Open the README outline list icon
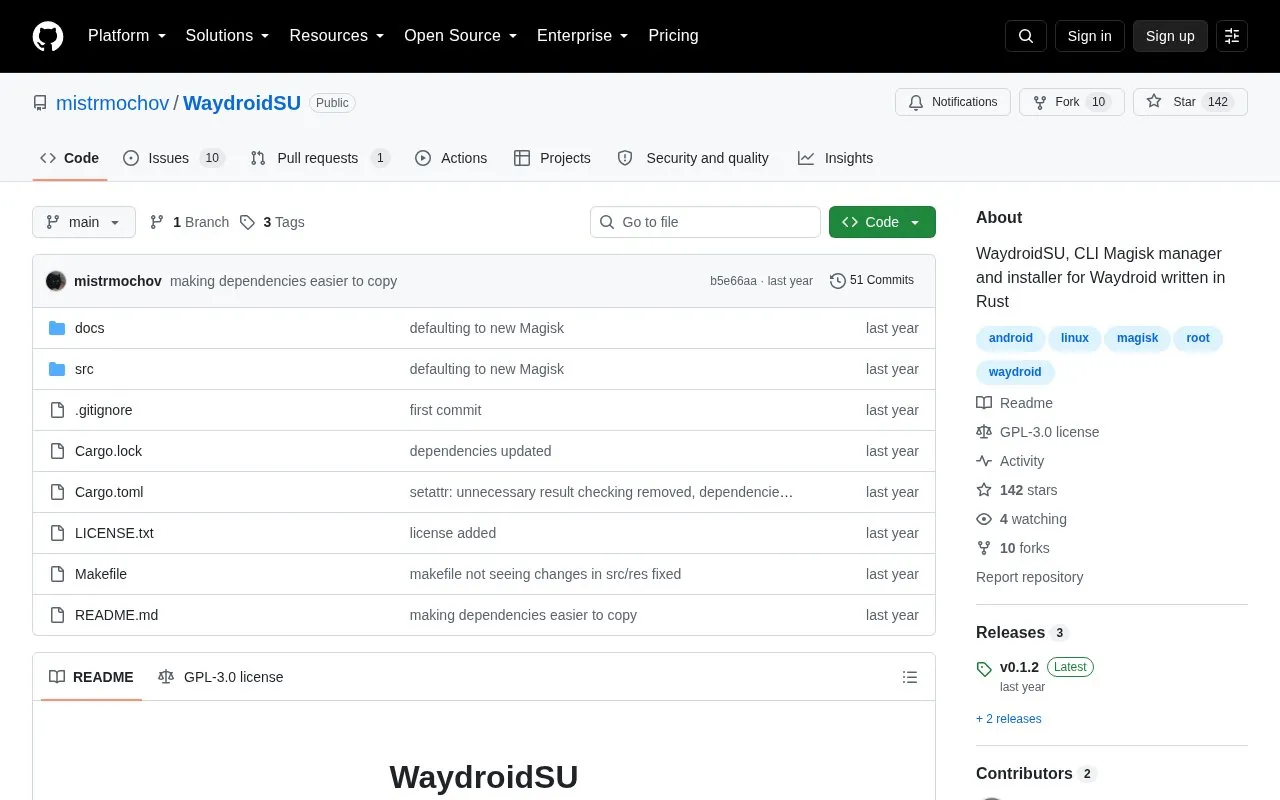Image resolution: width=1280 pixels, height=800 pixels. [910, 677]
